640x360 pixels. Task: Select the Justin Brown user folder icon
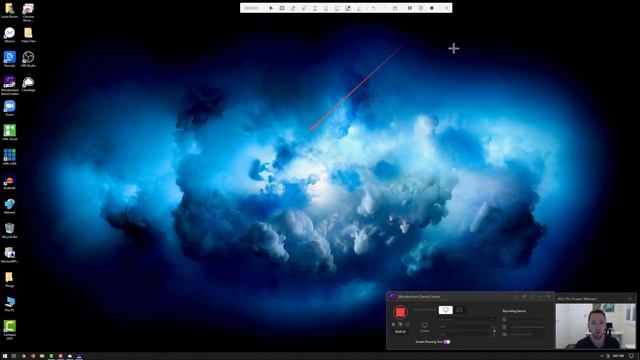(9, 11)
